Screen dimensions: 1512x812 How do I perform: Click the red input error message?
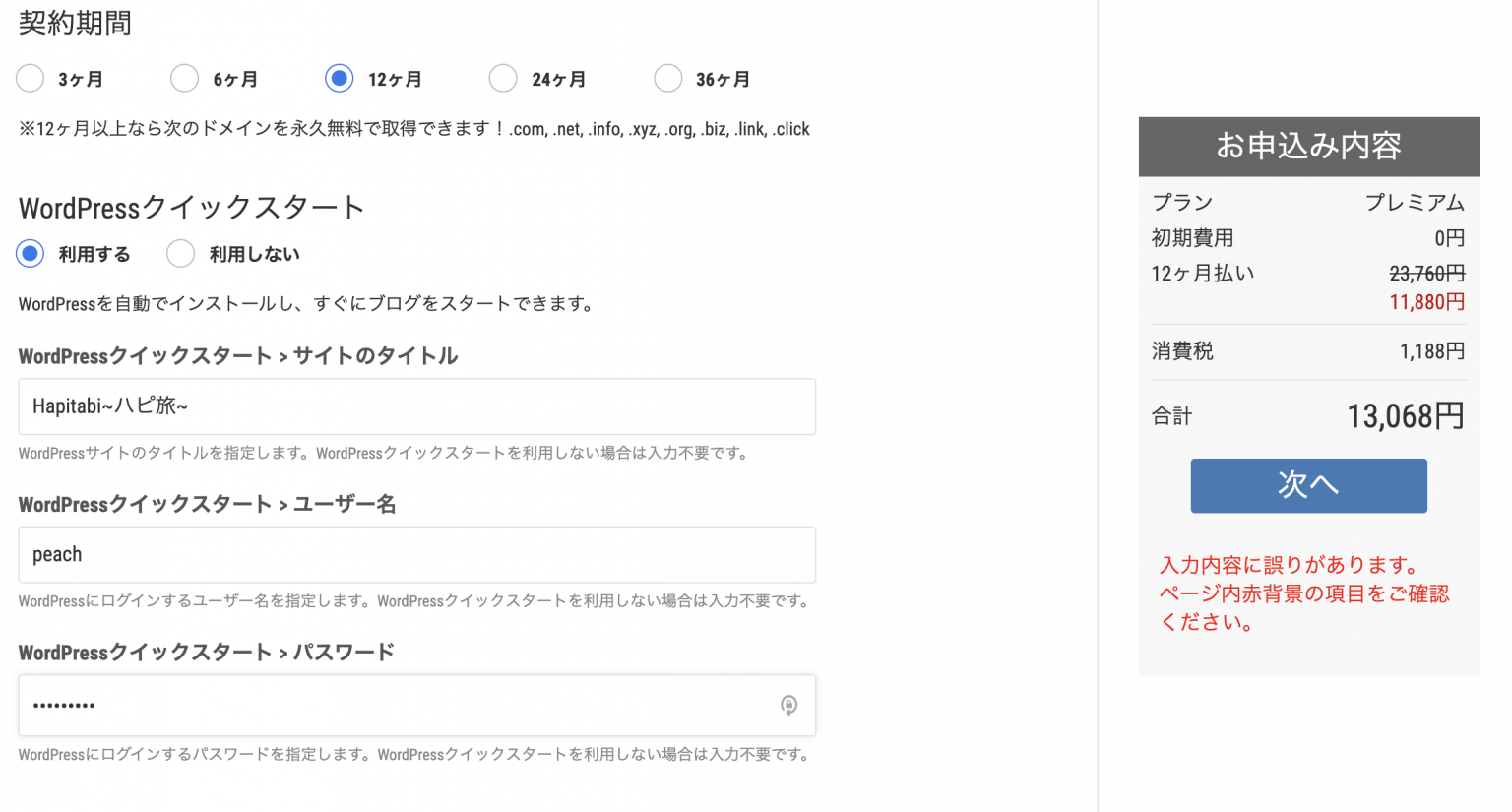1303,593
